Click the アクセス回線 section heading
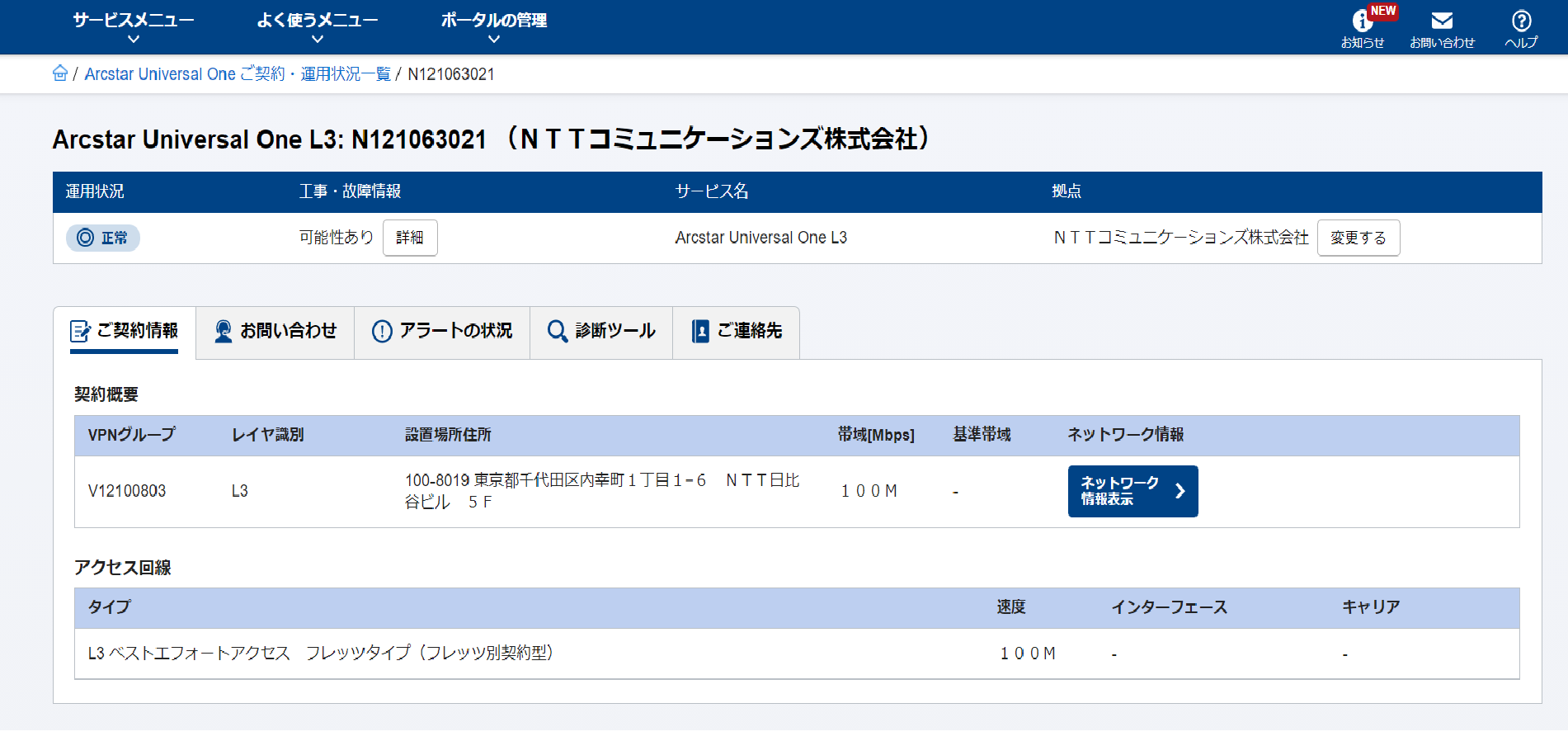 click(x=123, y=568)
